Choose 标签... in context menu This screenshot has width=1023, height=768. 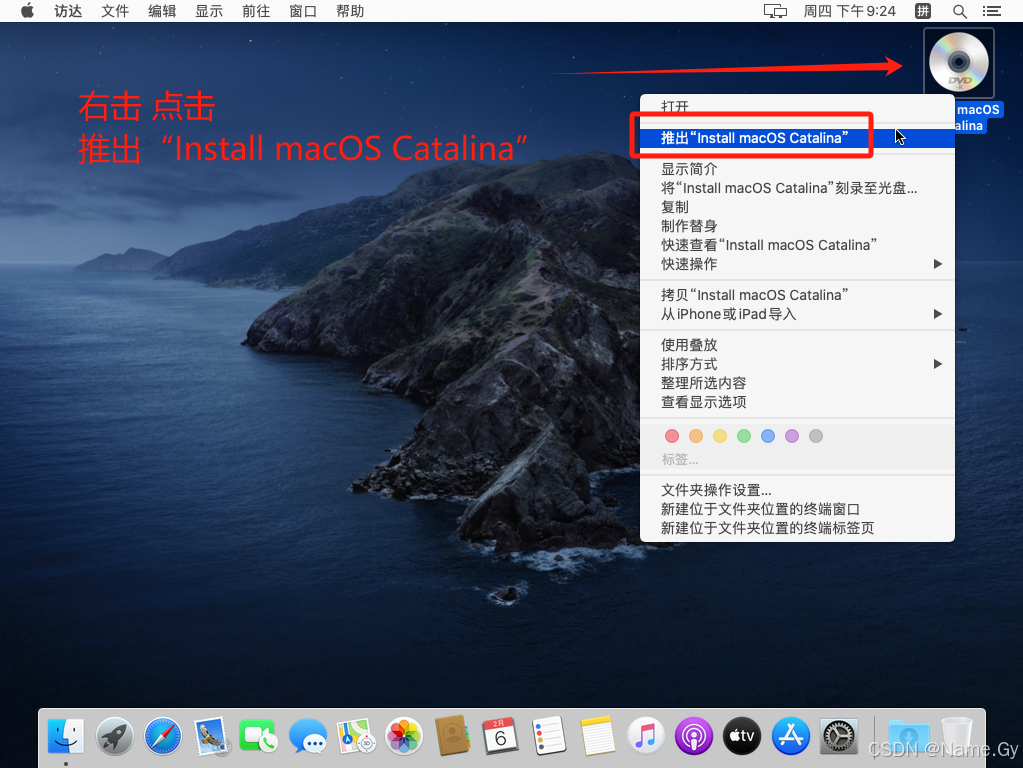click(x=680, y=459)
